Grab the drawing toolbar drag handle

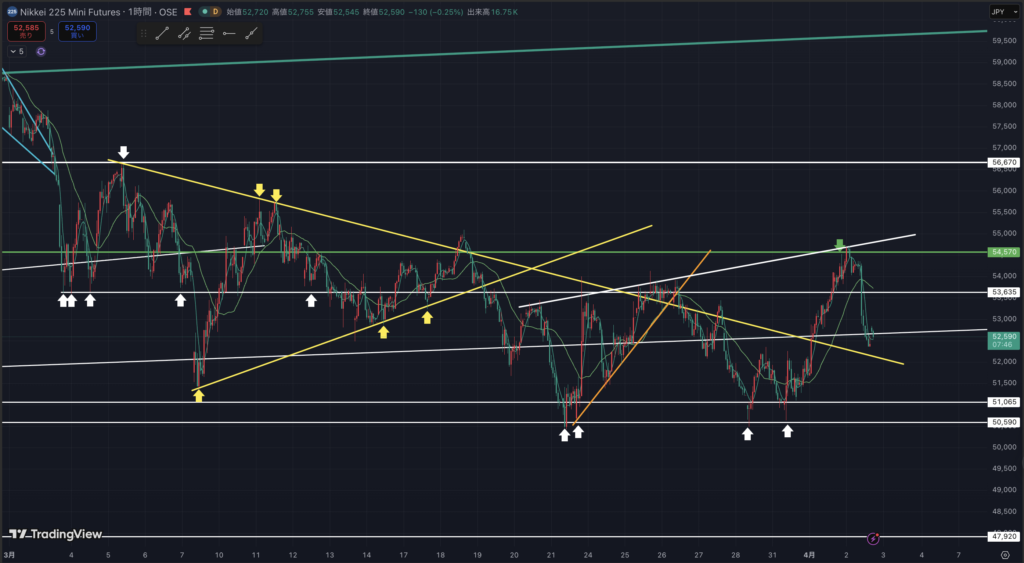(144, 33)
